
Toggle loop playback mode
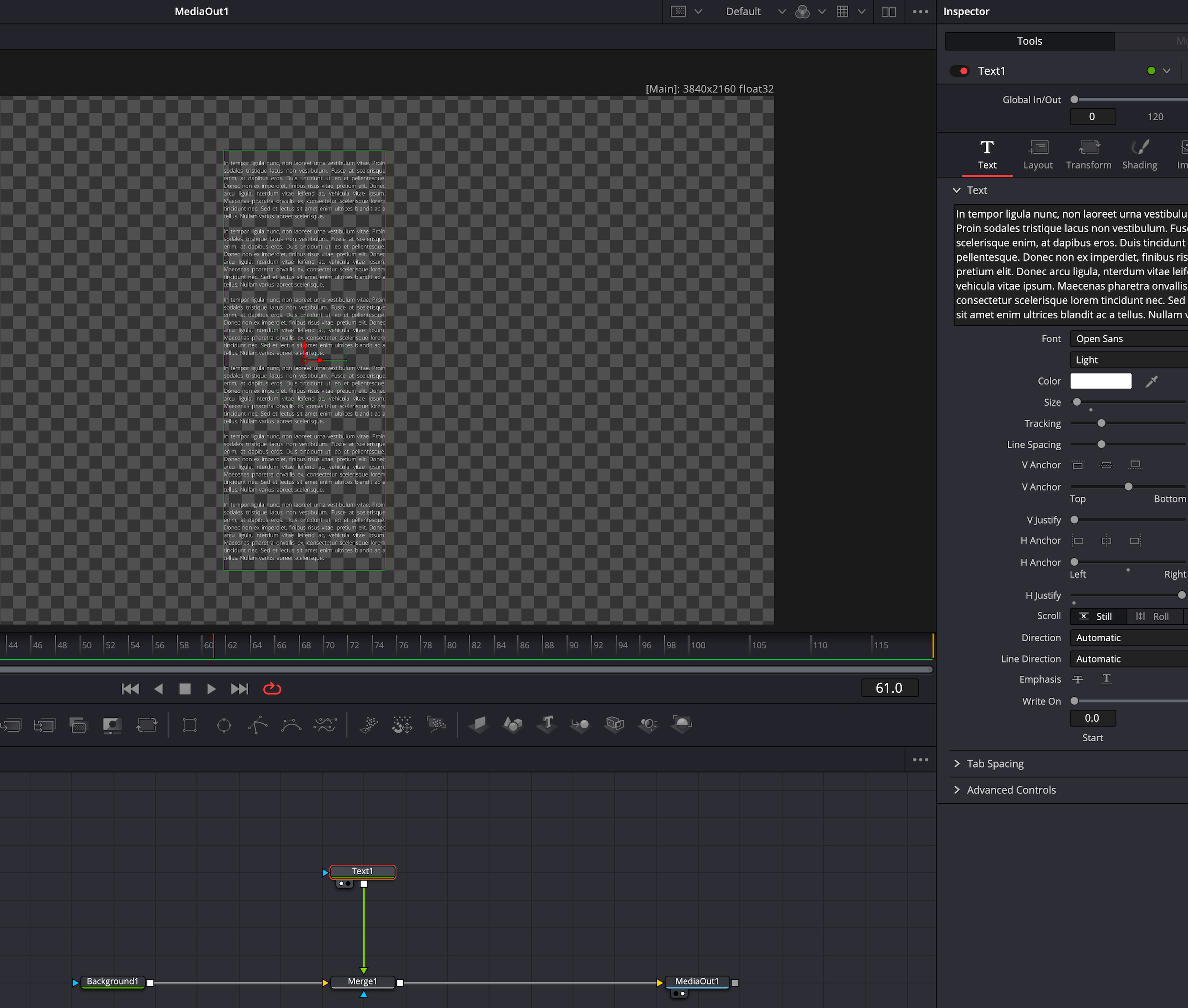click(272, 689)
